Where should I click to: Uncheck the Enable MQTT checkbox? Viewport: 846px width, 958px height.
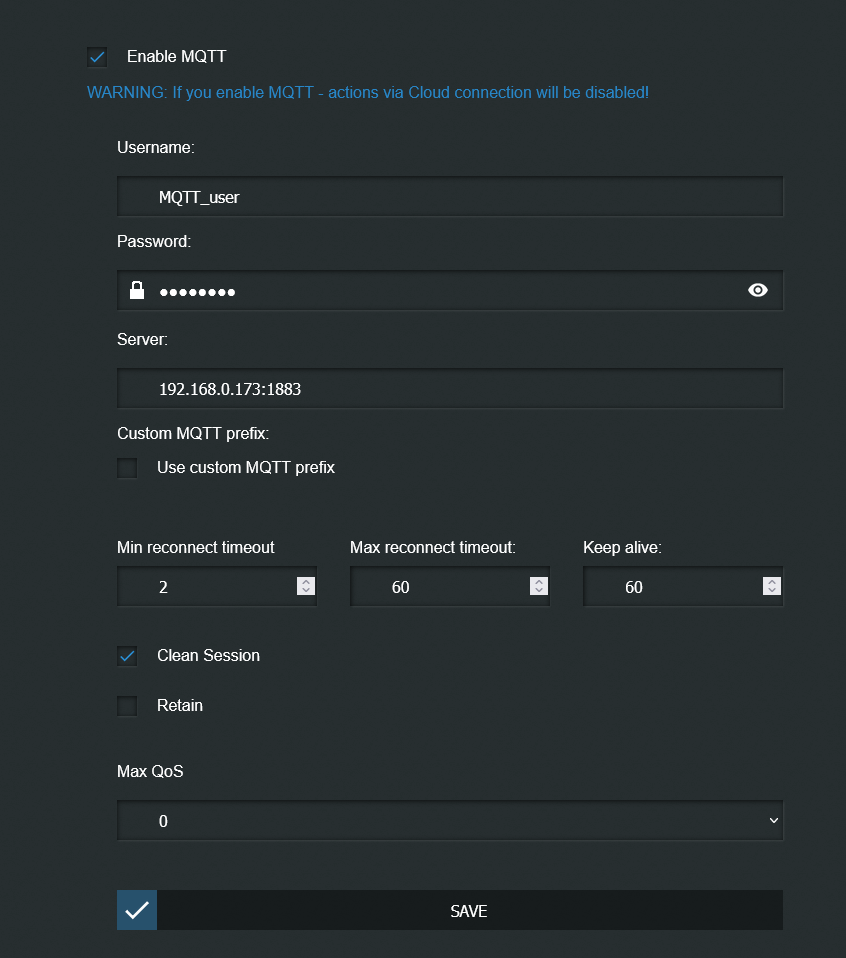pyautogui.click(x=97, y=57)
